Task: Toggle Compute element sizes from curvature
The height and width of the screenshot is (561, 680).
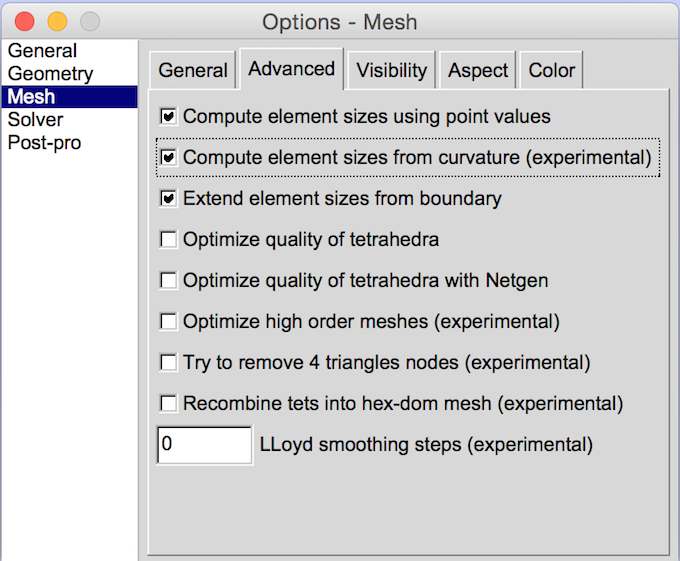Action: pyautogui.click(x=169, y=158)
